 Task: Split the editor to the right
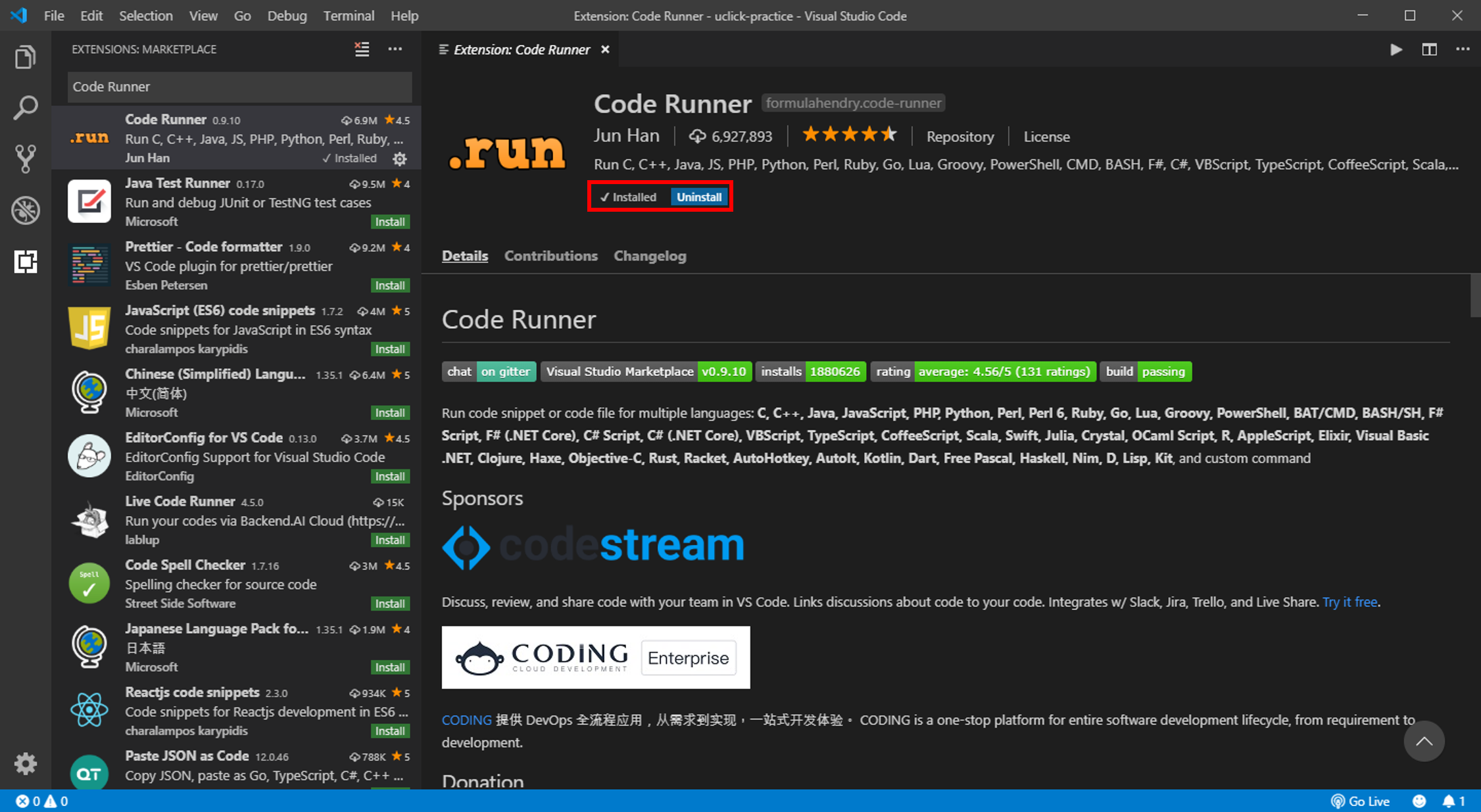(1429, 49)
